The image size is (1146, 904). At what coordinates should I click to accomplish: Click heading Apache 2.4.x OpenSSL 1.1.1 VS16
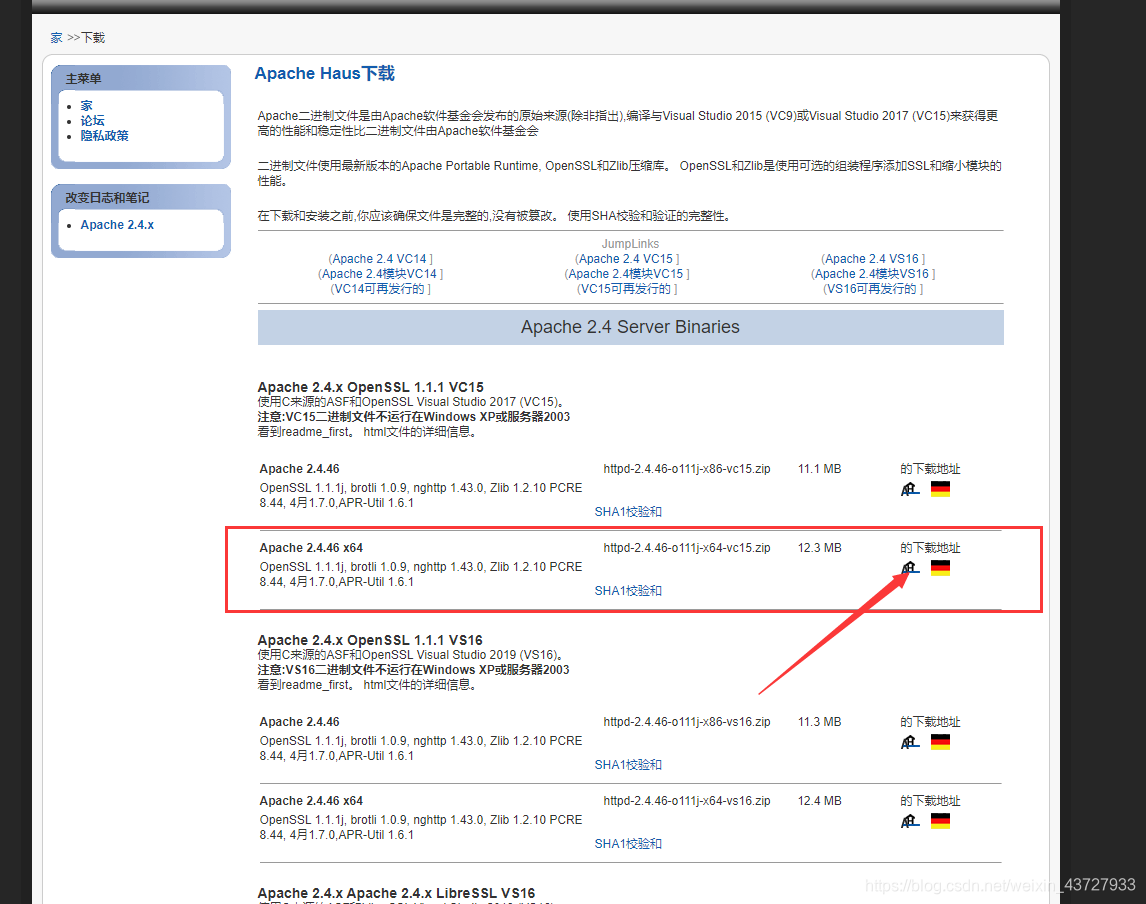point(370,639)
